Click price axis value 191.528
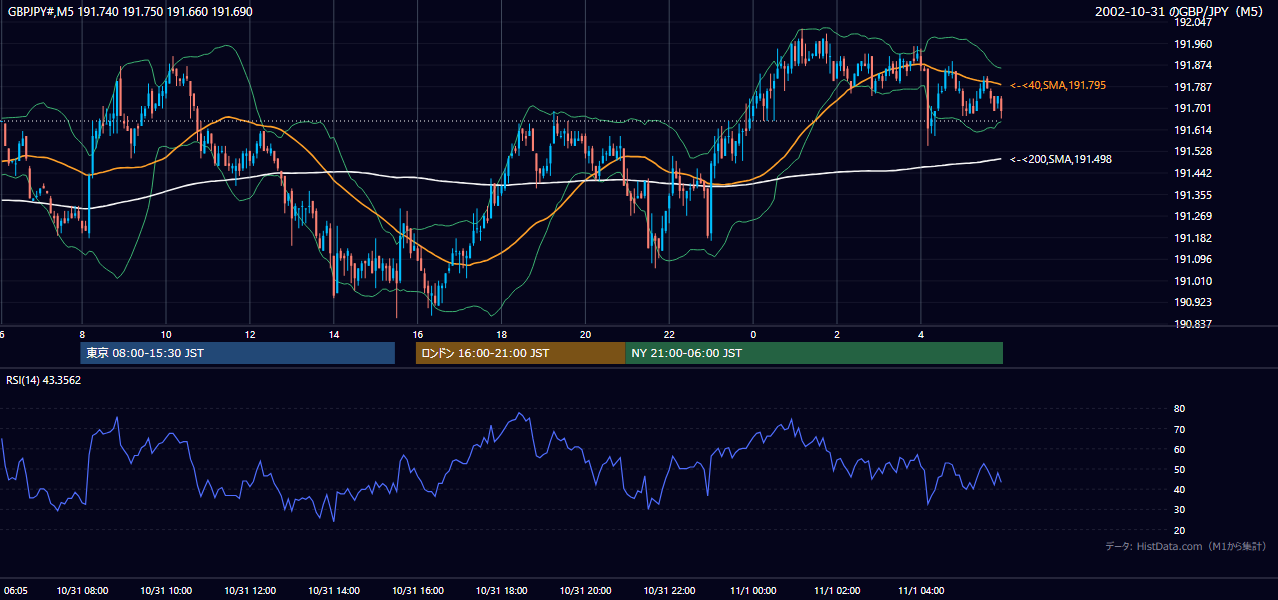This screenshot has width=1278, height=600. coord(1193,152)
